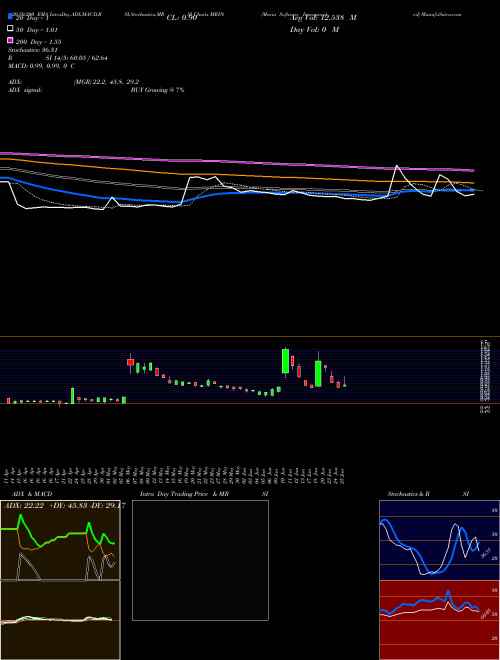Click the 'BUY Growing @ 7%' signal text
This screenshot has width=500, height=660.
[x=157, y=90]
